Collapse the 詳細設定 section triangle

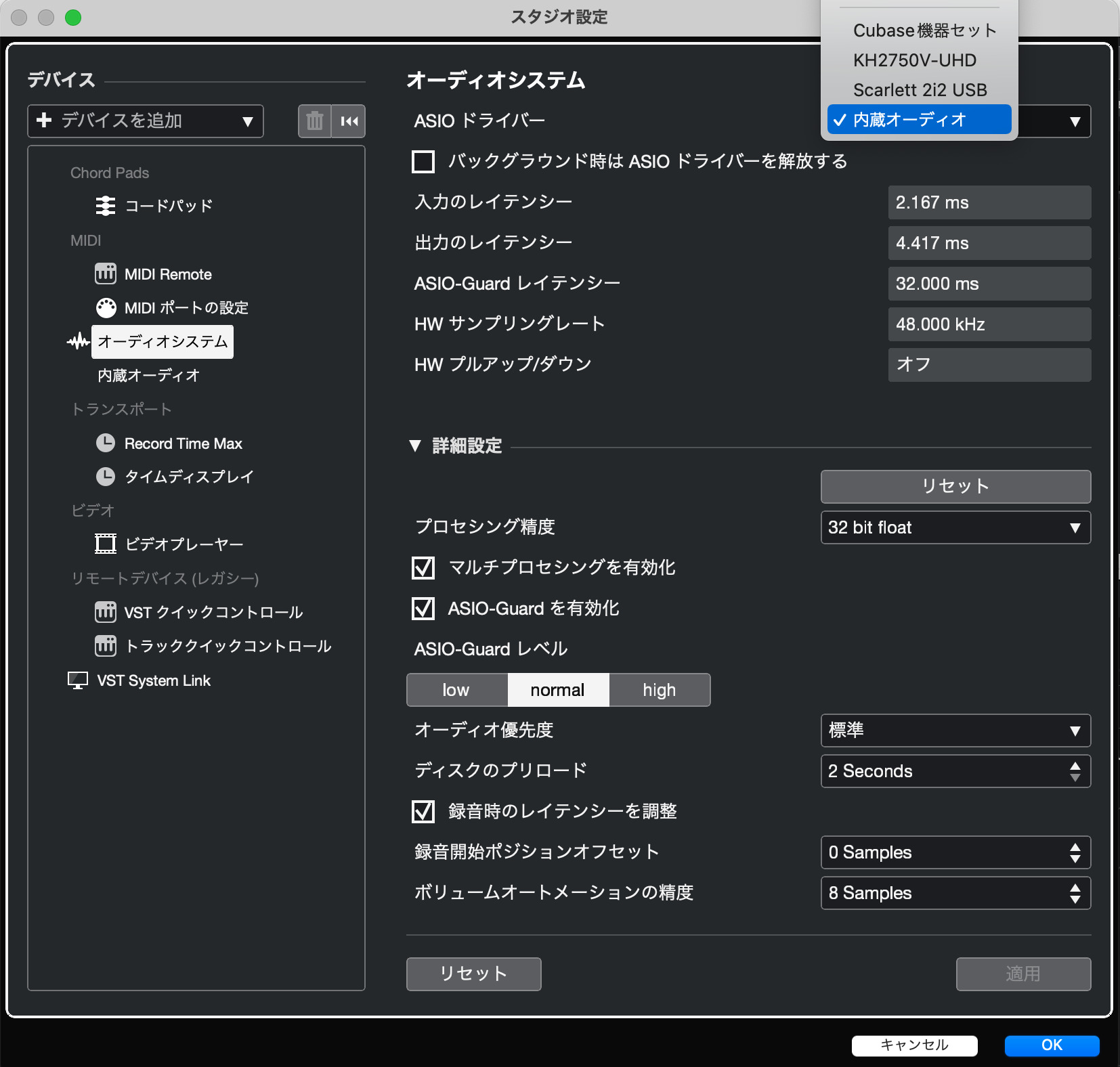pos(415,446)
